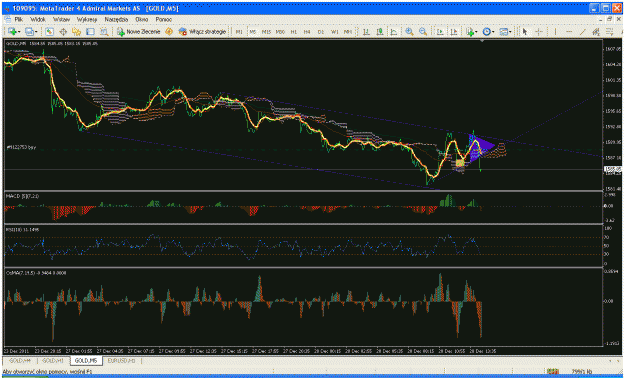Open the Wykresy menu
Screen dimensions: 625x378
[87, 19]
